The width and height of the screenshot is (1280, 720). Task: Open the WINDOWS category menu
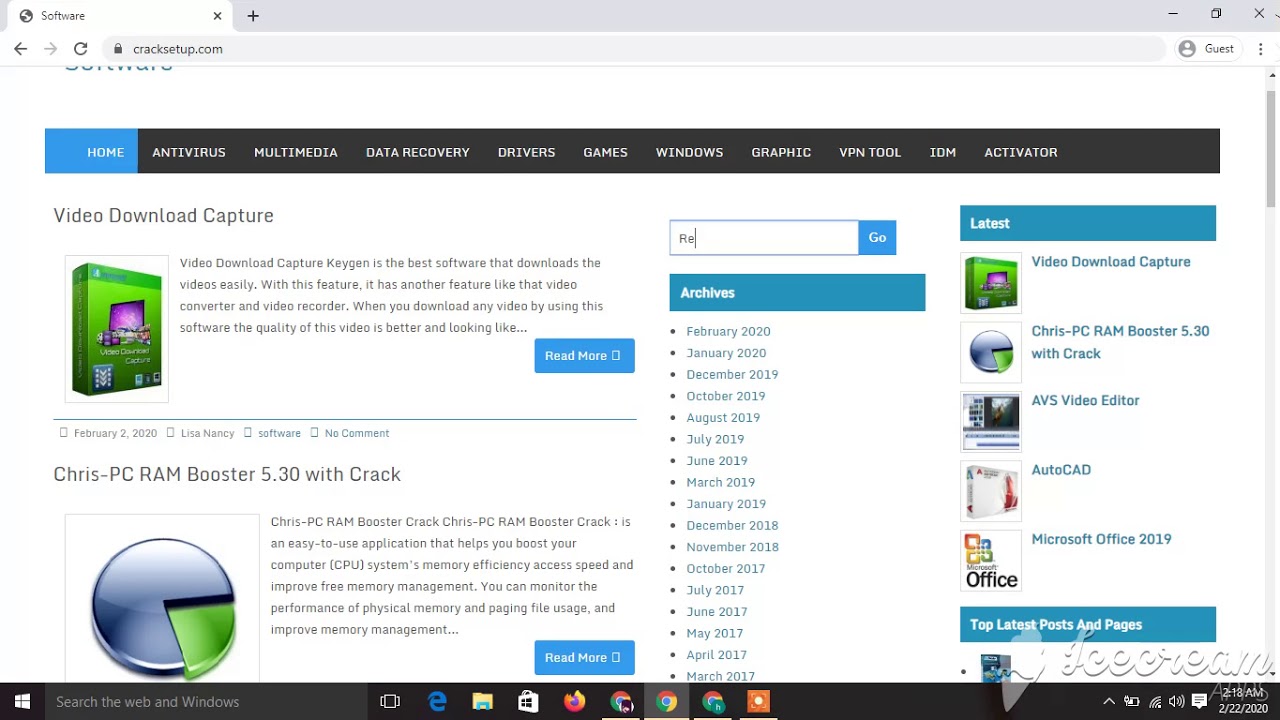point(690,152)
